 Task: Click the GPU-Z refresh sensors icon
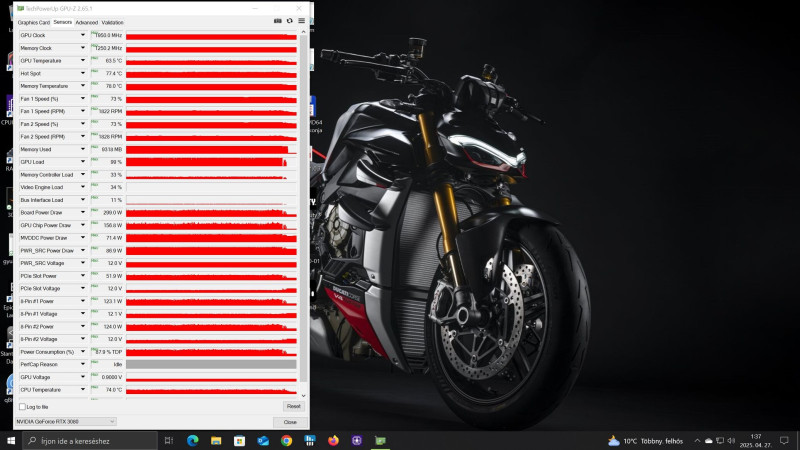(289, 21)
